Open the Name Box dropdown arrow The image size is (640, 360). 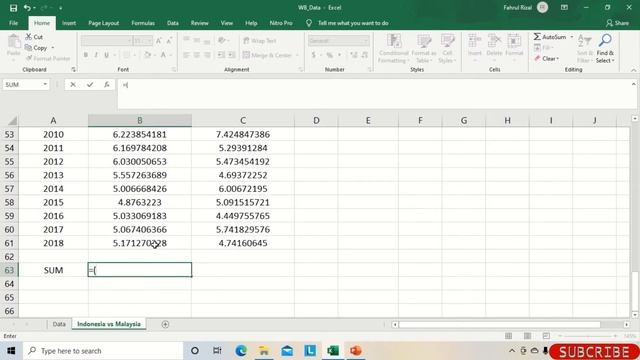[x=45, y=84]
